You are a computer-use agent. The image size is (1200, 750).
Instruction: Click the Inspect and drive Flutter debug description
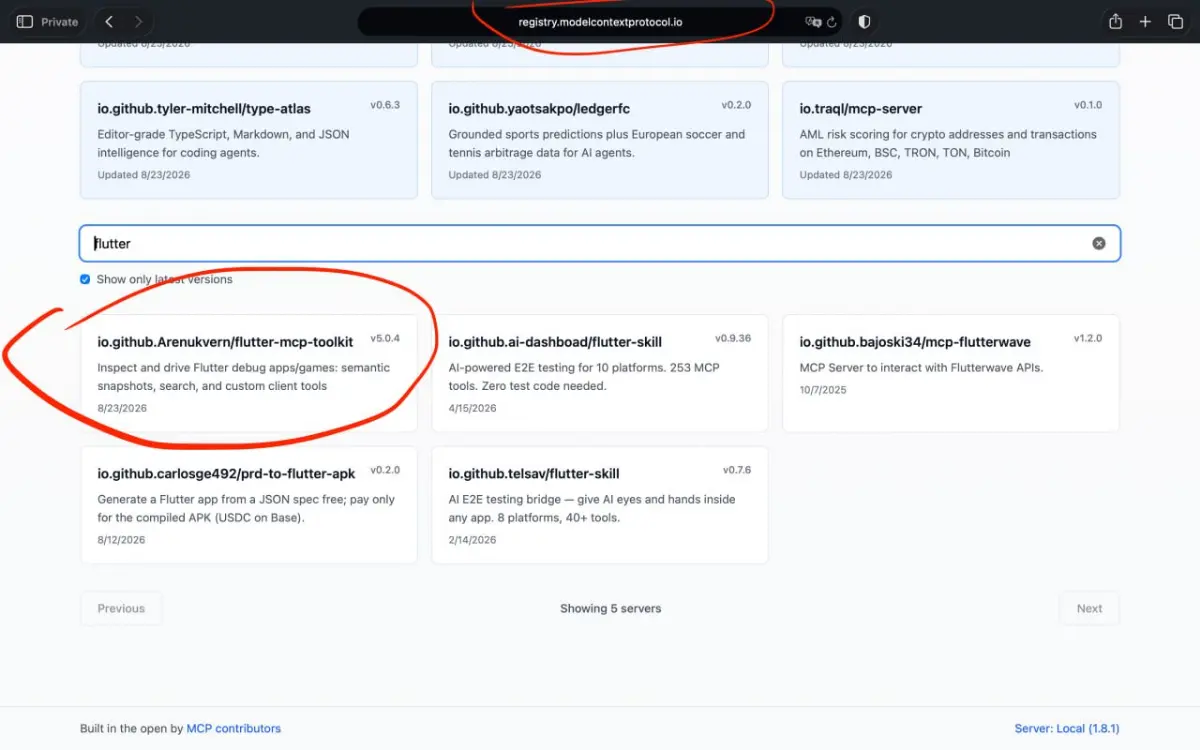tap(244, 376)
